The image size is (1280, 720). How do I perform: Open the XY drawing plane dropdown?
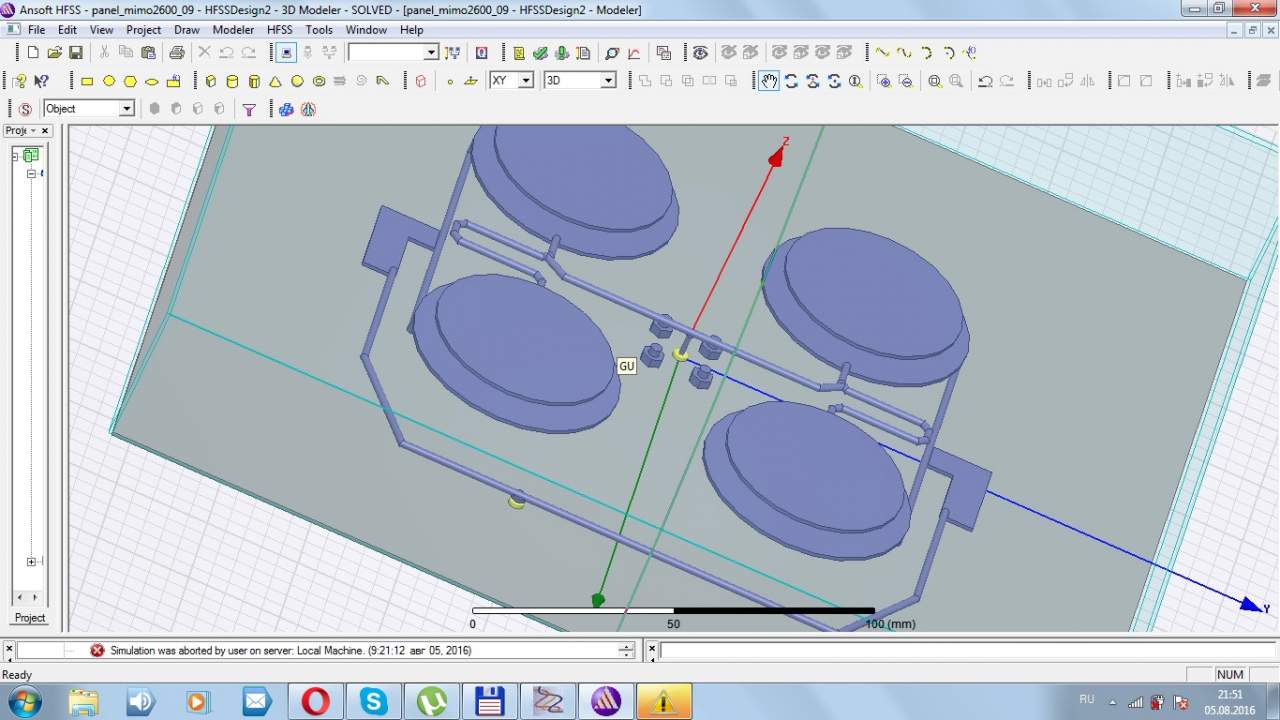click(525, 81)
